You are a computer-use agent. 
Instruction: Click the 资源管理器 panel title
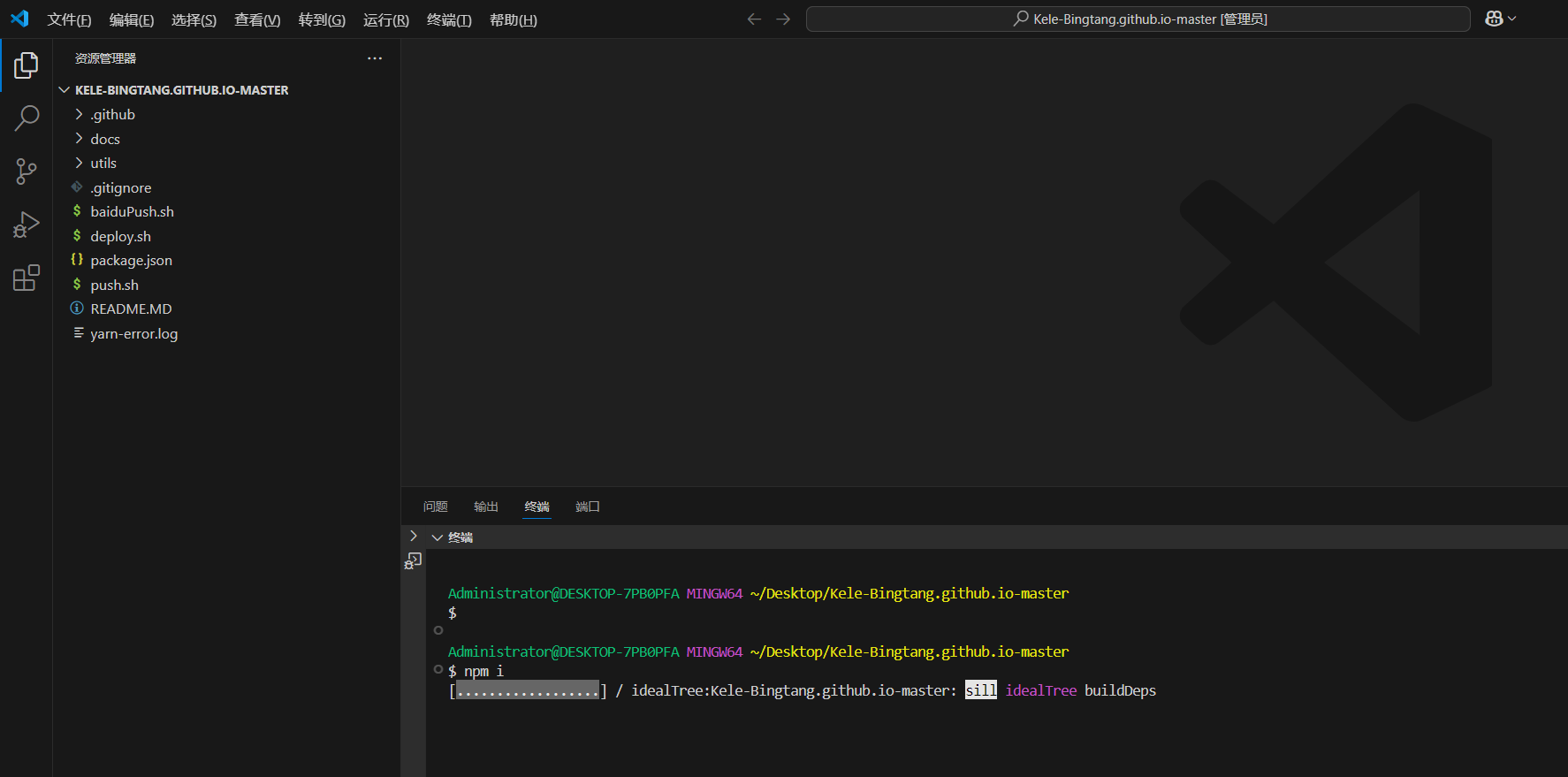[x=105, y=58]
